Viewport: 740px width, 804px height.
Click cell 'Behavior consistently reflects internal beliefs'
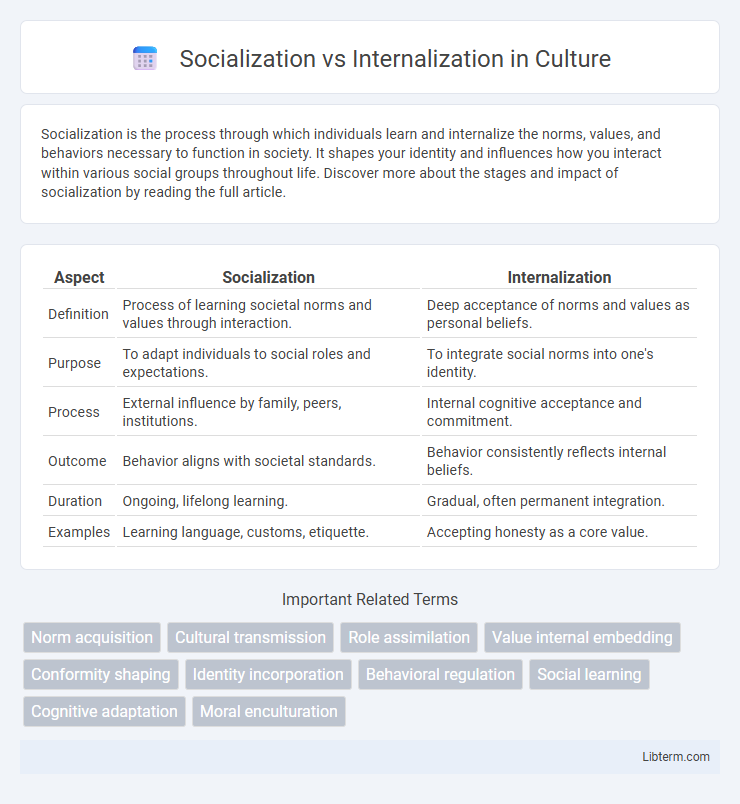(x=559, y=460)
